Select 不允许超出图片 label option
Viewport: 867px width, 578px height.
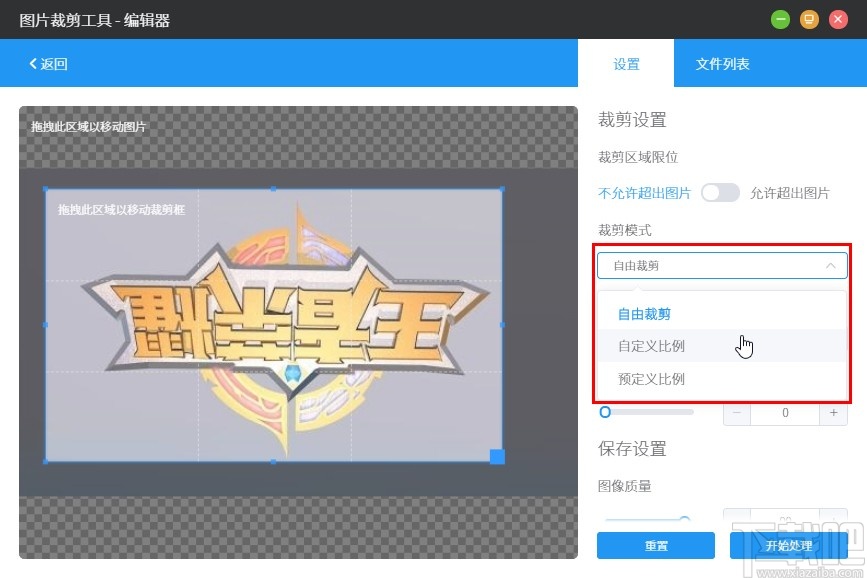click(x=644, y=193)
